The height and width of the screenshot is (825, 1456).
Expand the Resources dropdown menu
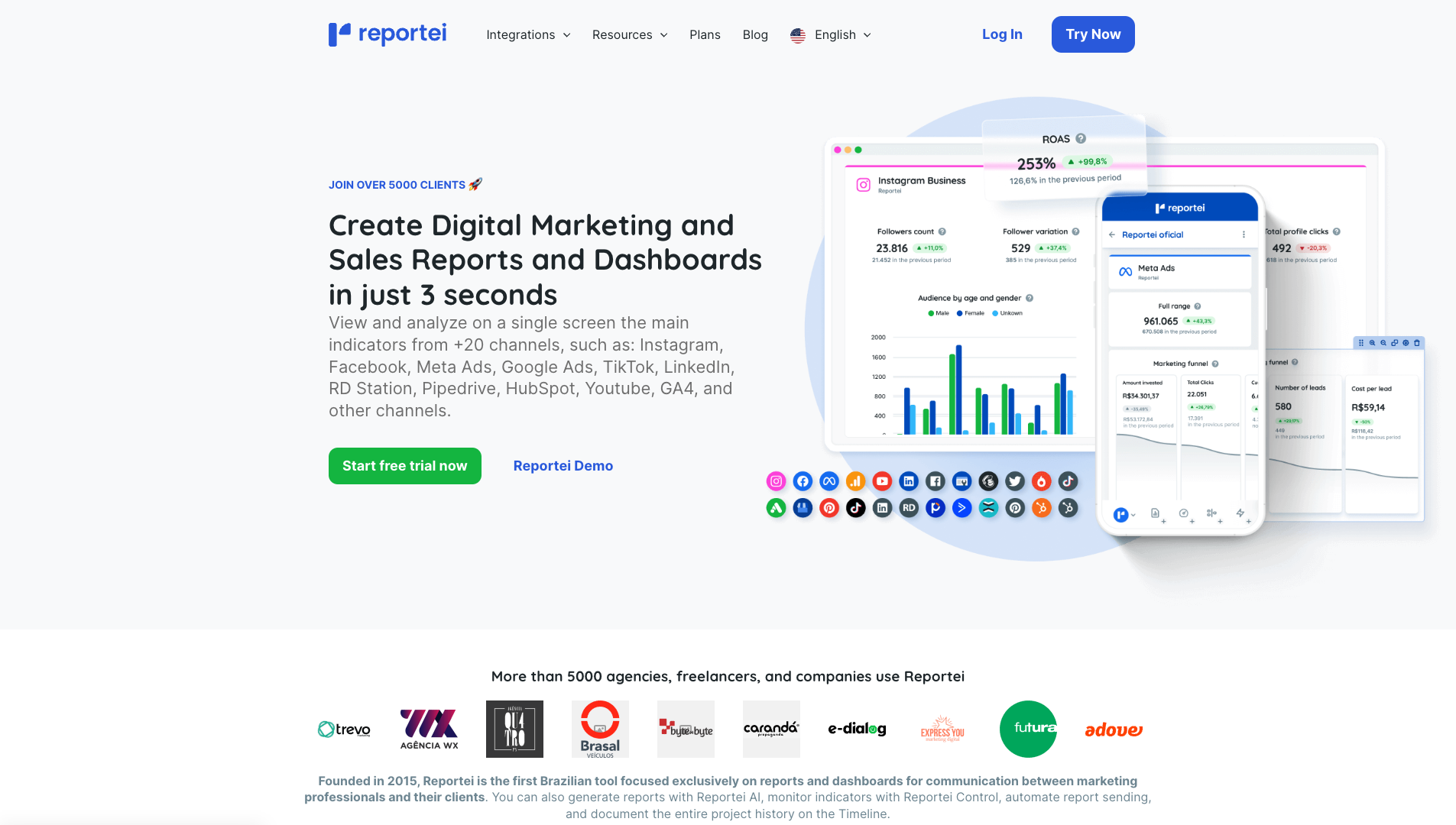click(x=630, y=35)
